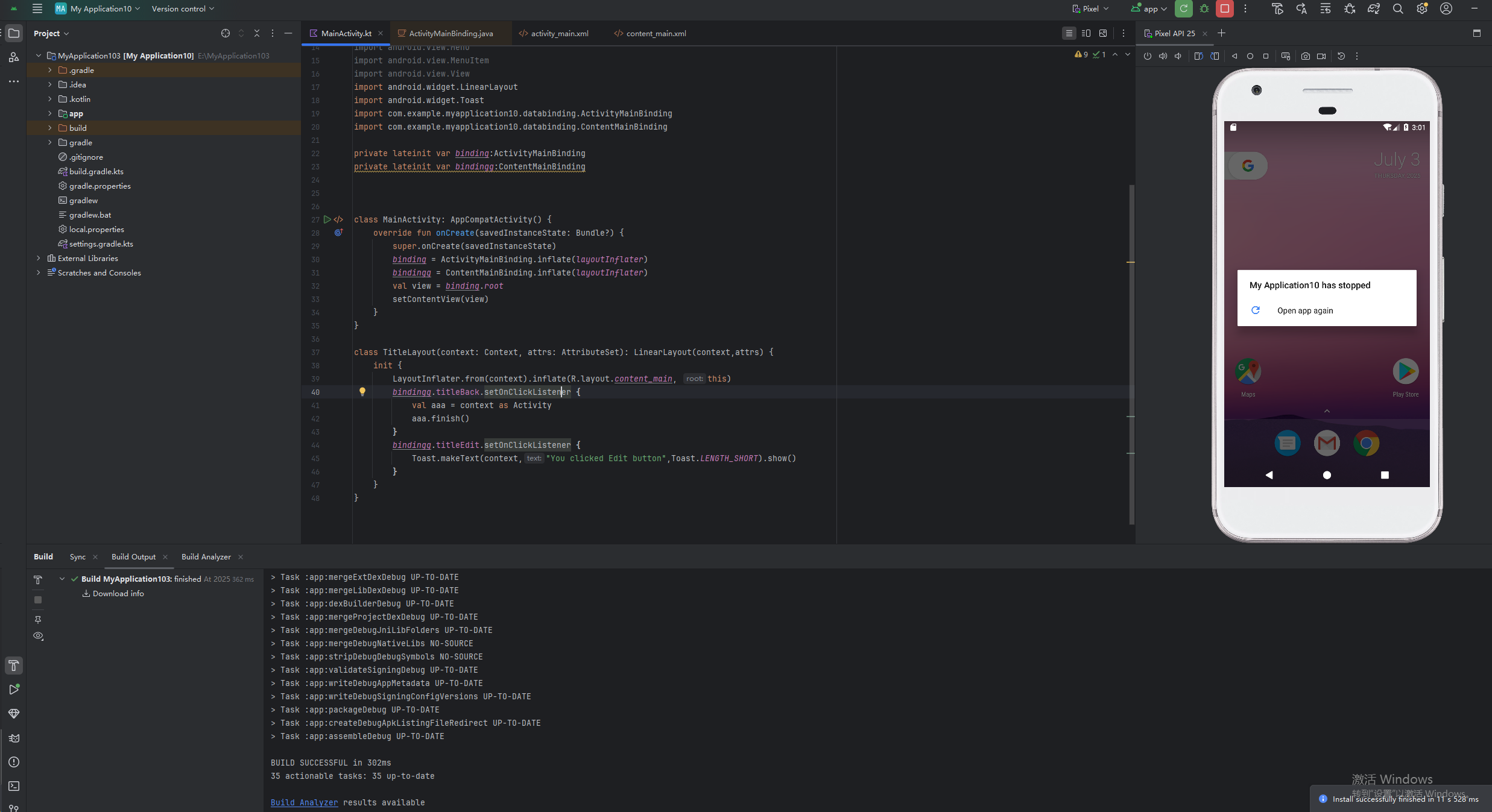This screenshot has width=1492, height=812.
Task: Click intention lightbulb on line 40
Action: 362,392
